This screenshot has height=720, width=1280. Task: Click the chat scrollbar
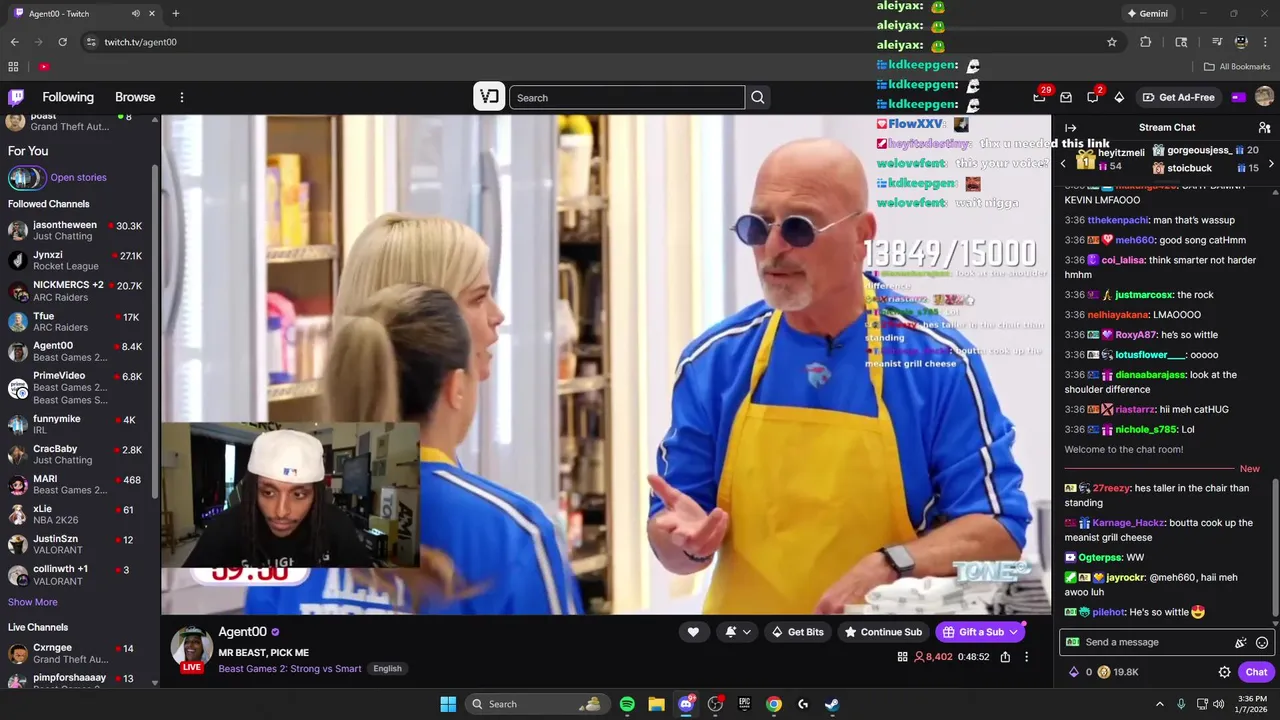[x=1275, y=547]
